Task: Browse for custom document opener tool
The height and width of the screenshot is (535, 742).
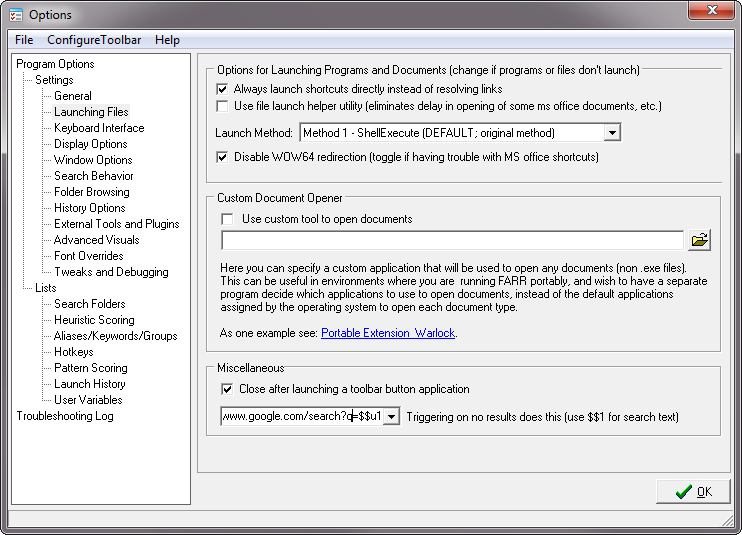Action: [x=699, y=240]
